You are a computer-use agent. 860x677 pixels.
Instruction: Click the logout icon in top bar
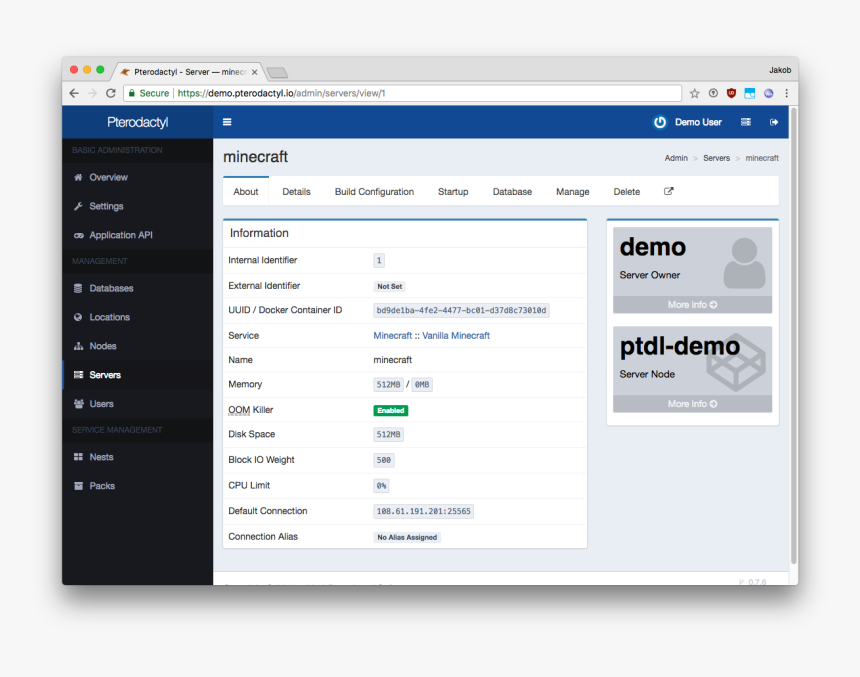point(773,122)
